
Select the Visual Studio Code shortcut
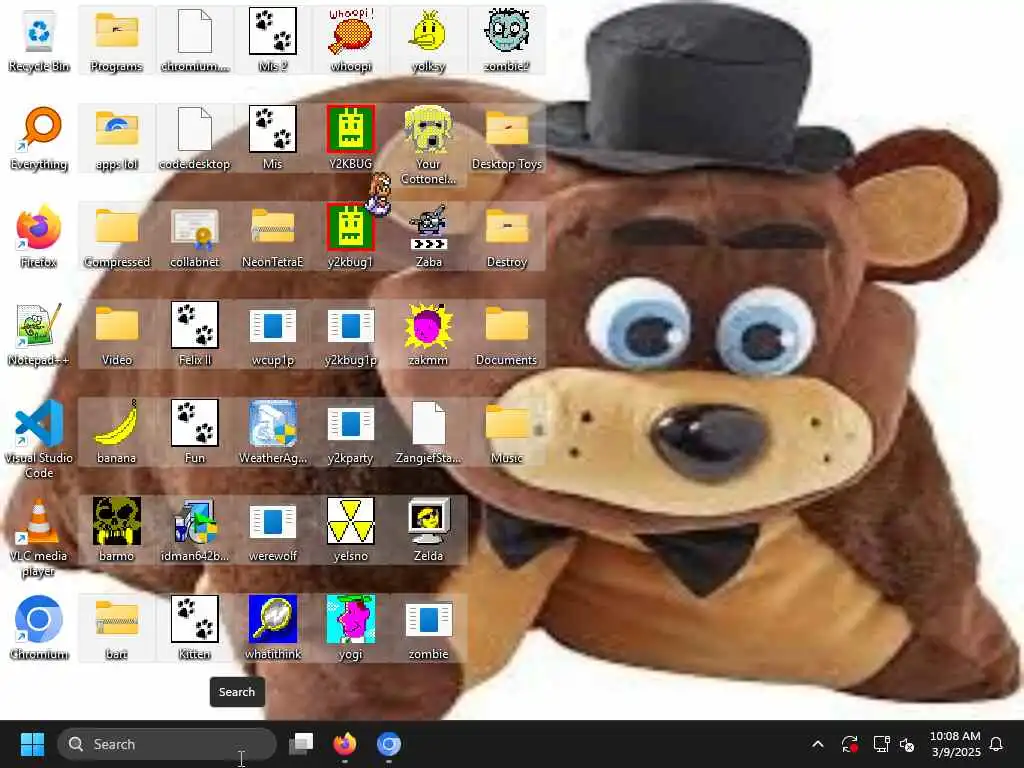39,439
